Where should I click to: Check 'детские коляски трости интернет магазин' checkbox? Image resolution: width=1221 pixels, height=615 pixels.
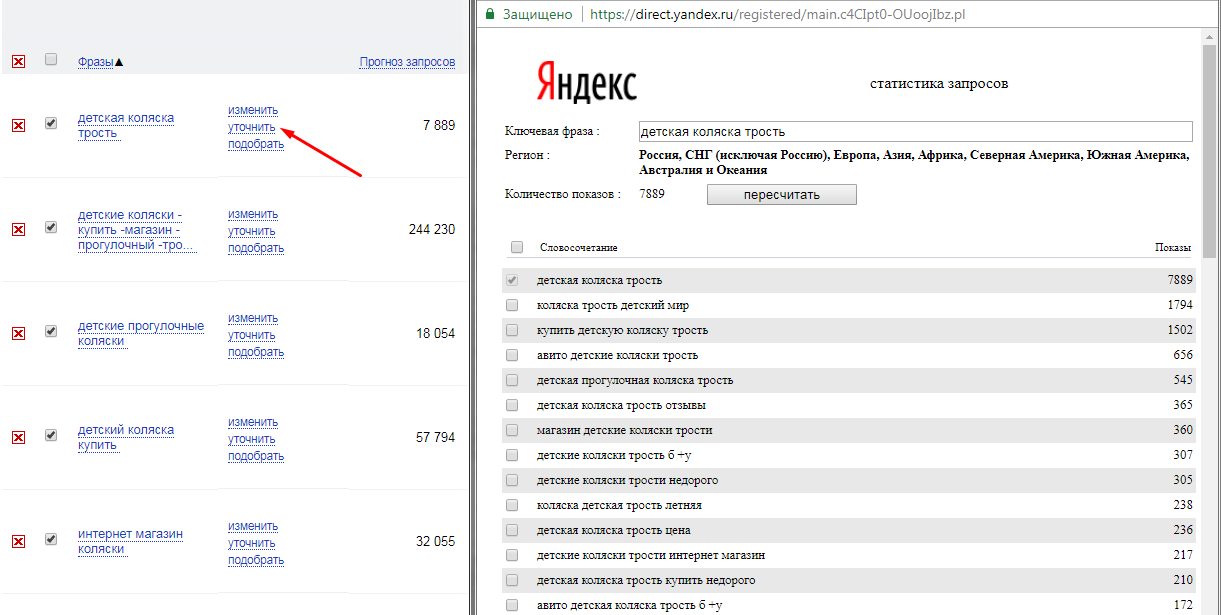(512, 555)
